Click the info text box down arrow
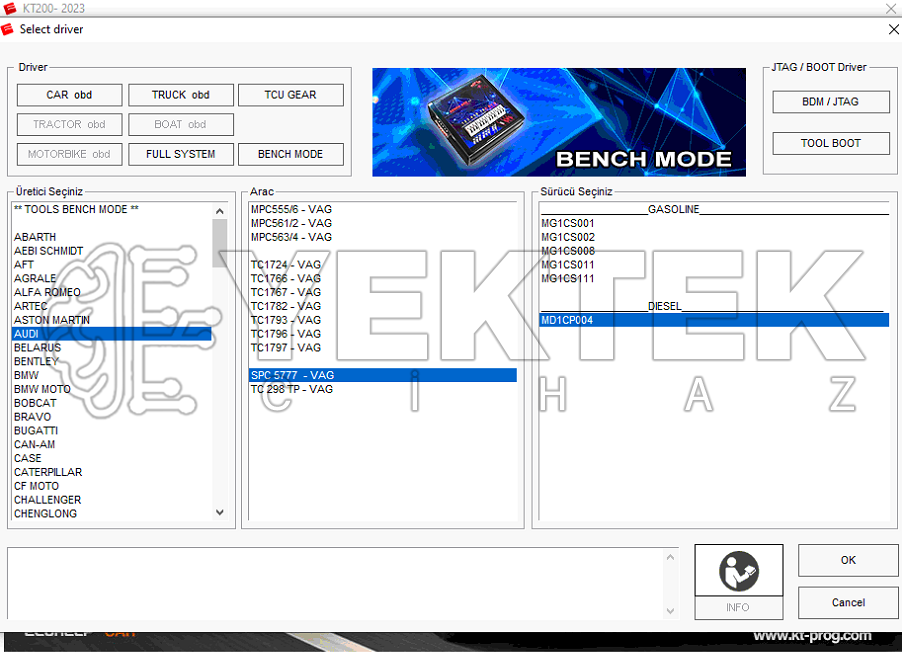This screenshot has height=652, width=902. pyautogui.click(x=670, y=611)
